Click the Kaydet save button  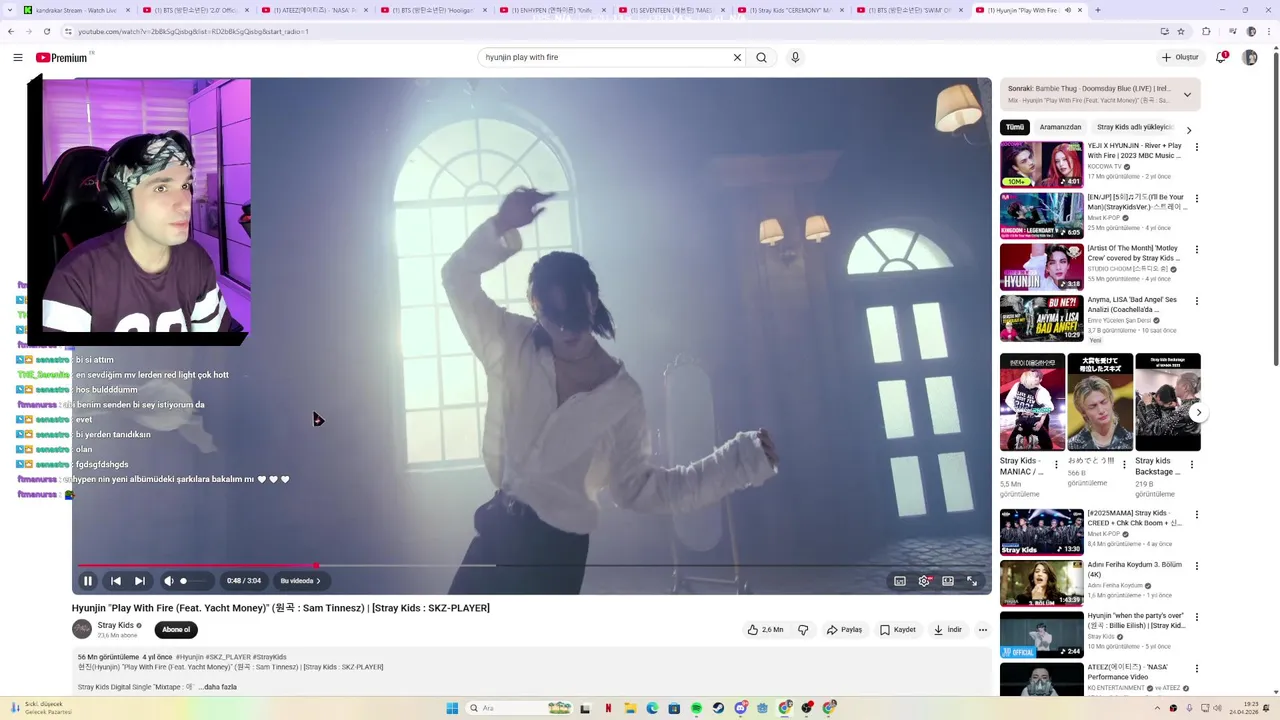point(897,630)
